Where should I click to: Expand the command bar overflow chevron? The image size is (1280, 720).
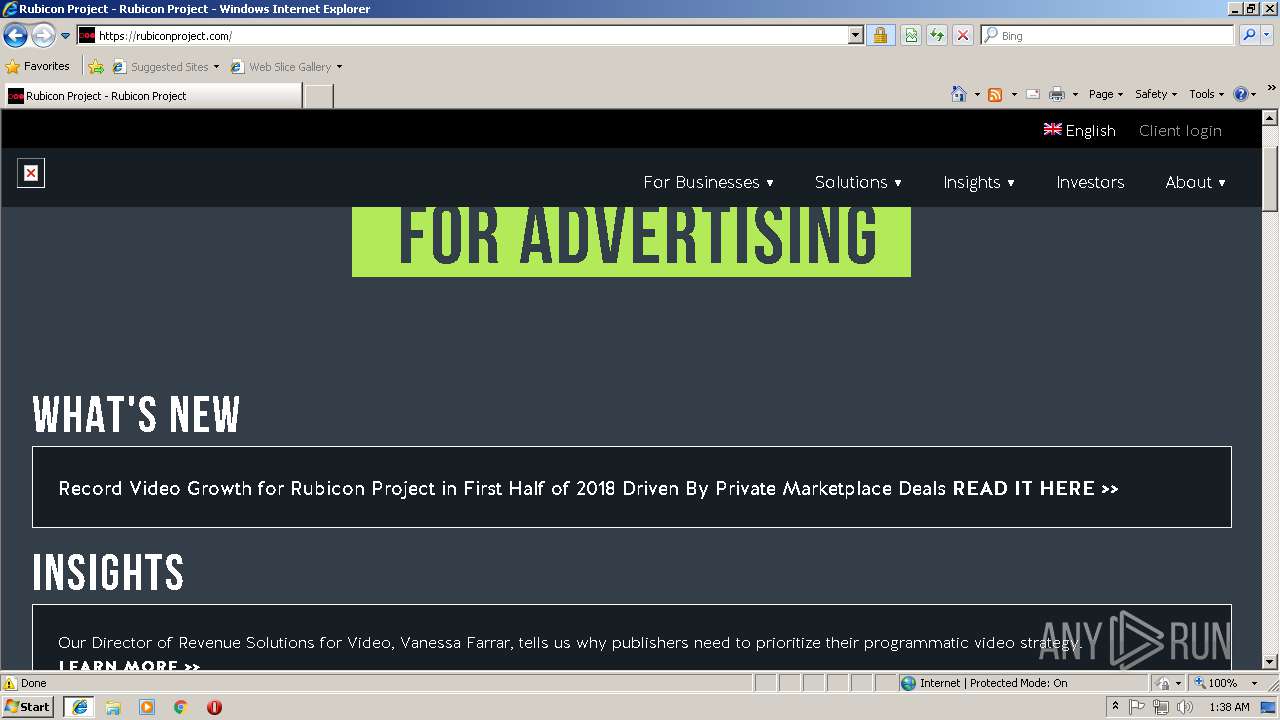1272,88
